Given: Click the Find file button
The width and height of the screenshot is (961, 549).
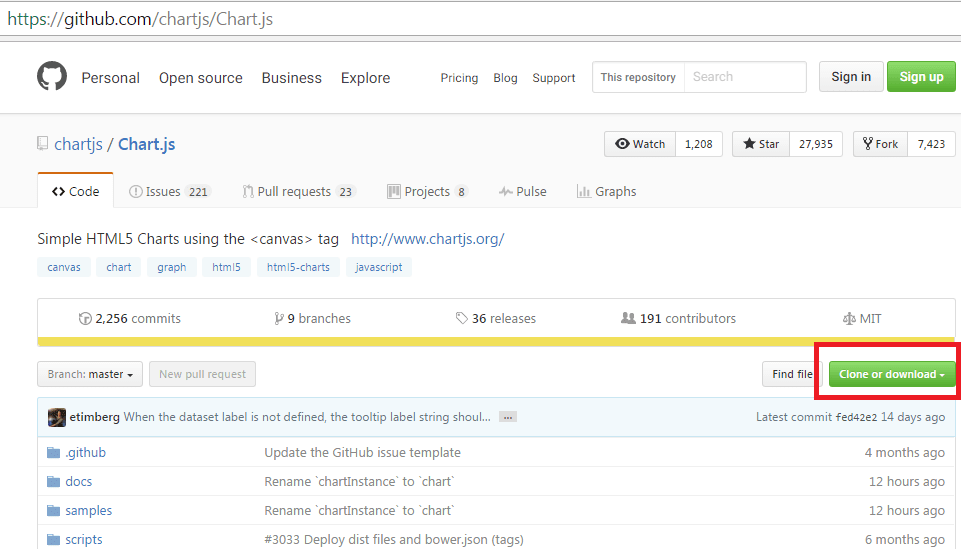Looking at the screenshot, I should click(x=792, y=374).
